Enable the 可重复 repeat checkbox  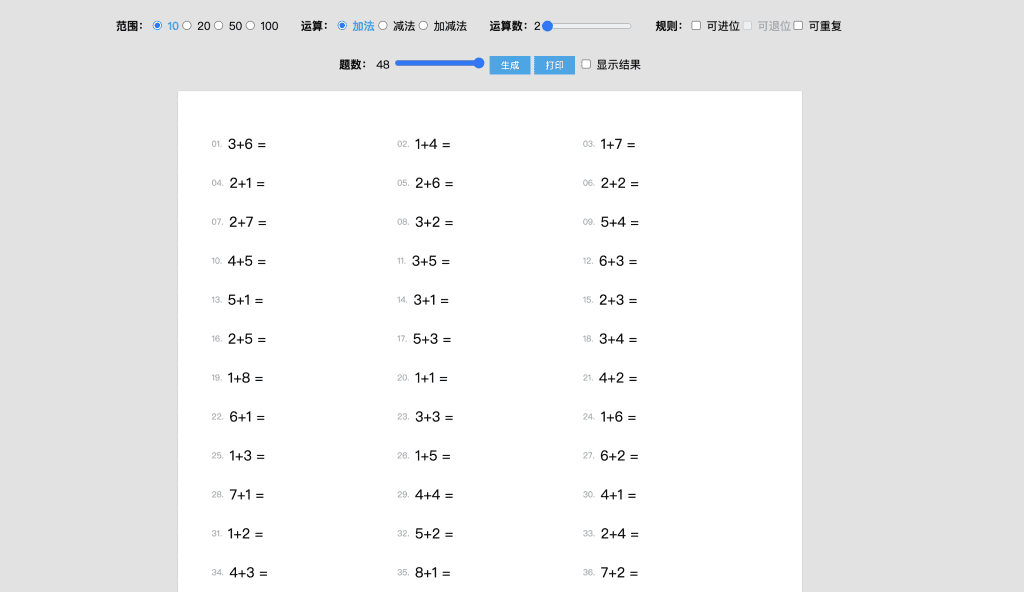(x=798, y=25)
